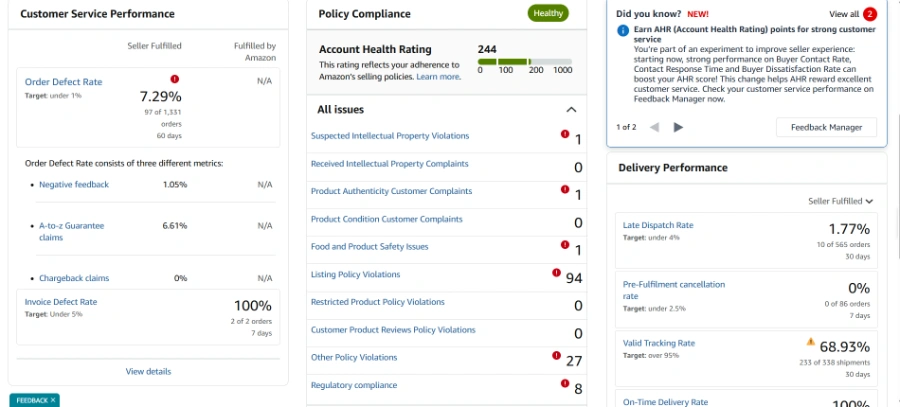Open Received Intellectual Property Complaints
The width and height of the screenshot is (900, 407).
(389, 164)
